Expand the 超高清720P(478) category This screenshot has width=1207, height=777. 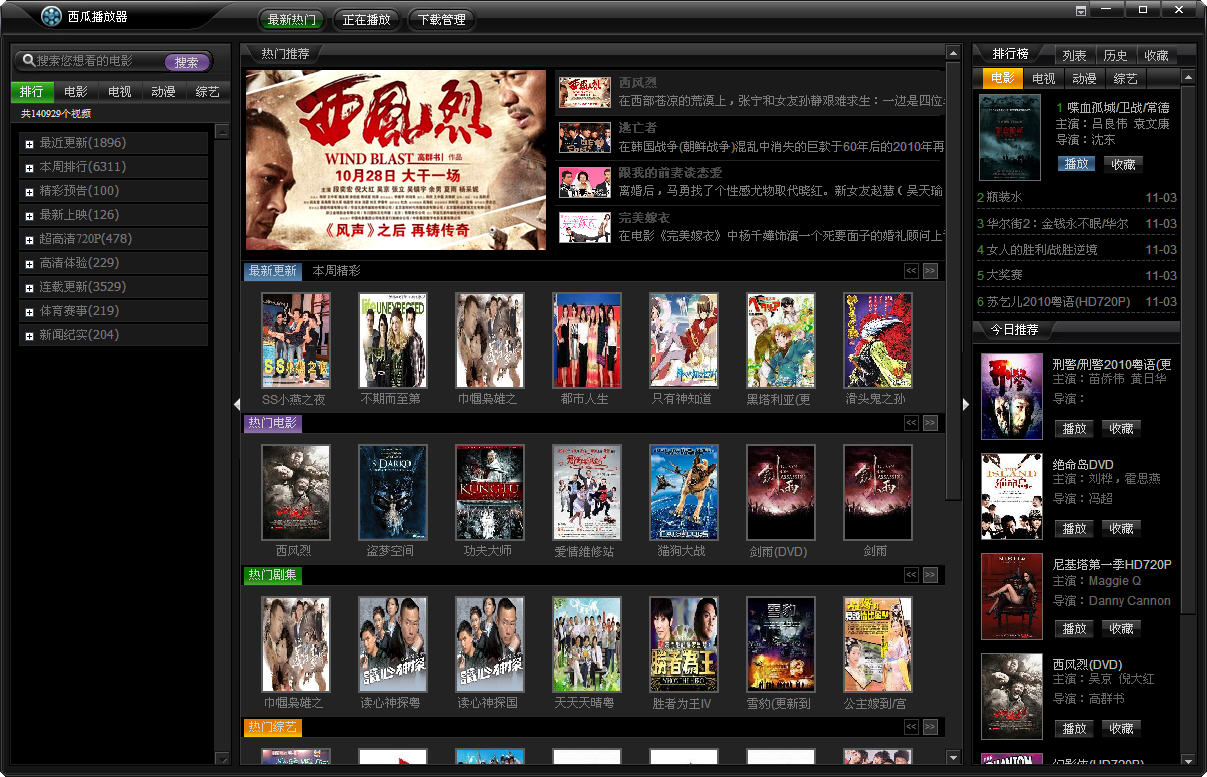(30, 240)
